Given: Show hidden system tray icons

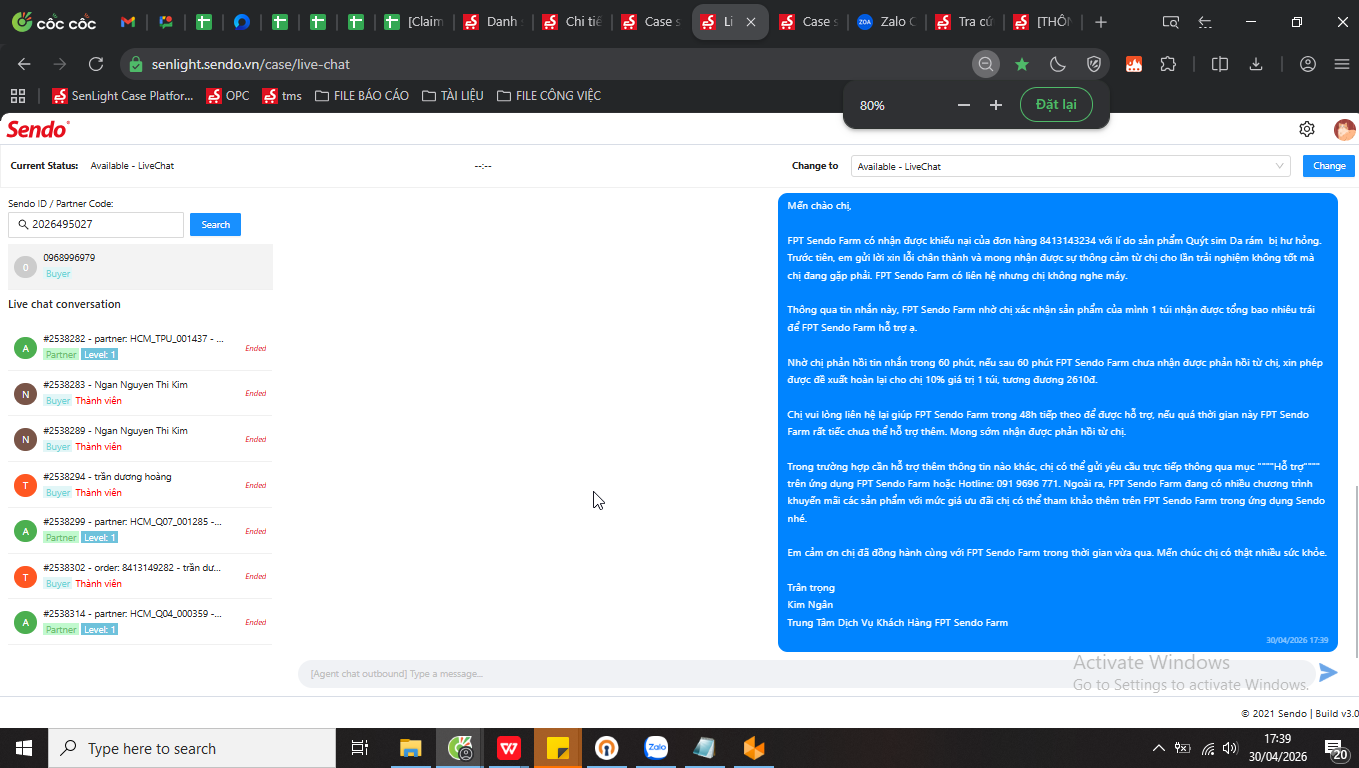Looking at the screenshot, I should (1159, 748).
